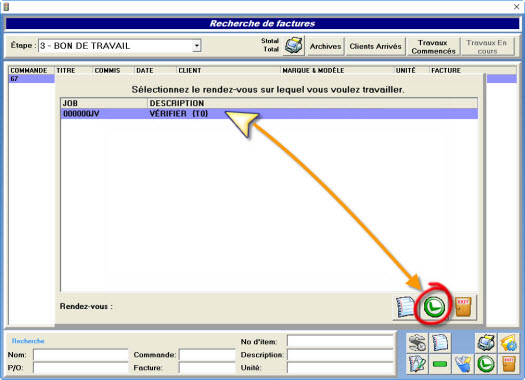Click the DESCRIPTION column header

[313, 103]
